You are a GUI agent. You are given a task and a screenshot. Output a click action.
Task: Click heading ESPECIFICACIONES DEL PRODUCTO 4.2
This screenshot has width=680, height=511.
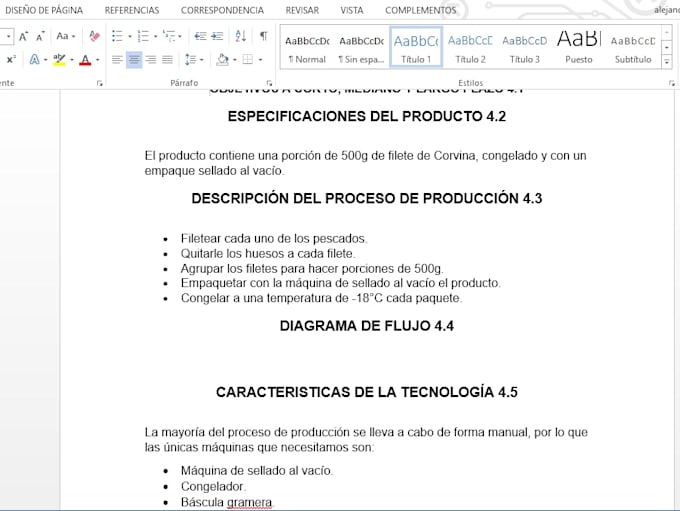367,116
